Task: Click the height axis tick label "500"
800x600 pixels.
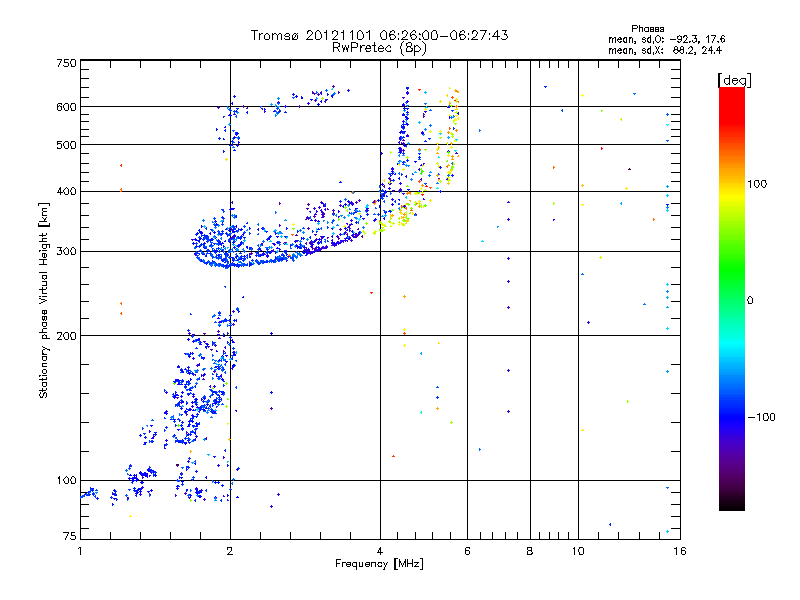Action: point(66,145)
